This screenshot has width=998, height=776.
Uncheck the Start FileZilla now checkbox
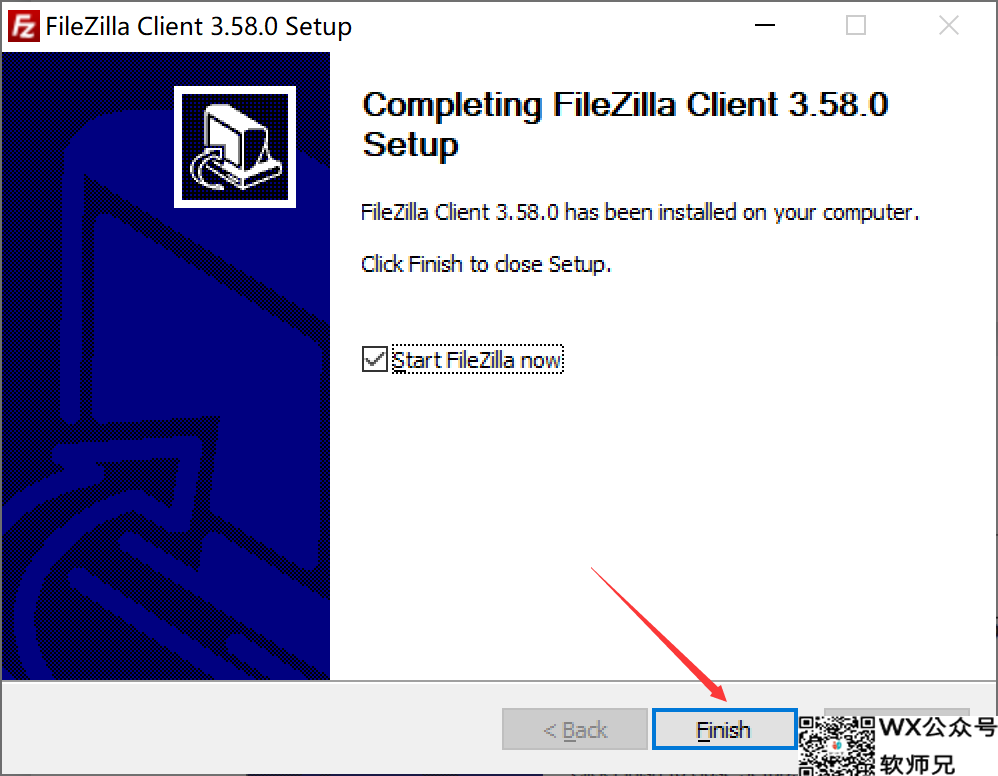point(374,359)
